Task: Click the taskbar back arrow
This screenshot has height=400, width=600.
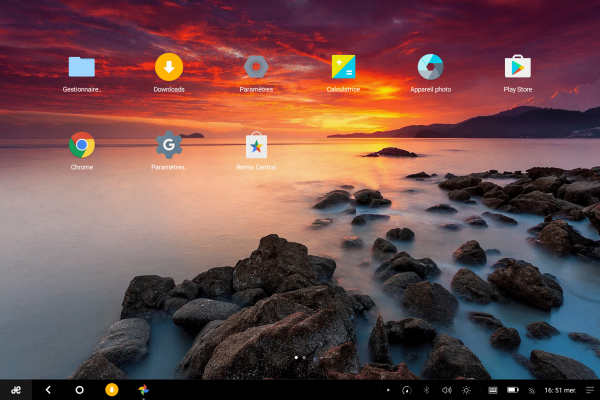Action: pos(48,390)
